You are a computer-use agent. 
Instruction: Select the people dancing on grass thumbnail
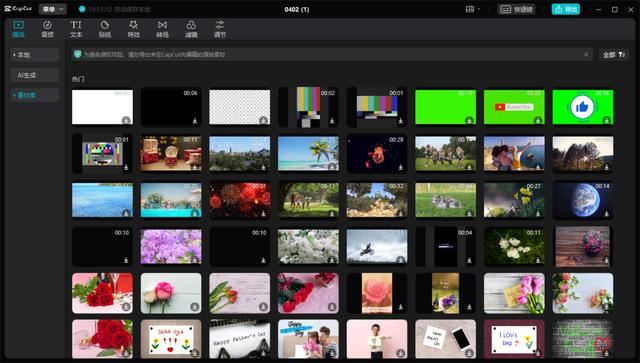click(x=445, y=154)
